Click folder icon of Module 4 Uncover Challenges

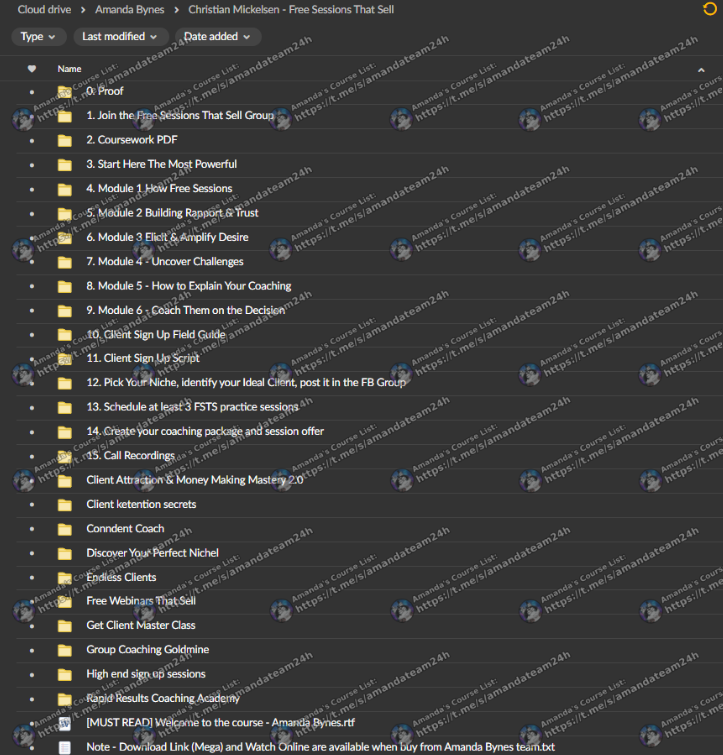(65, 262)
